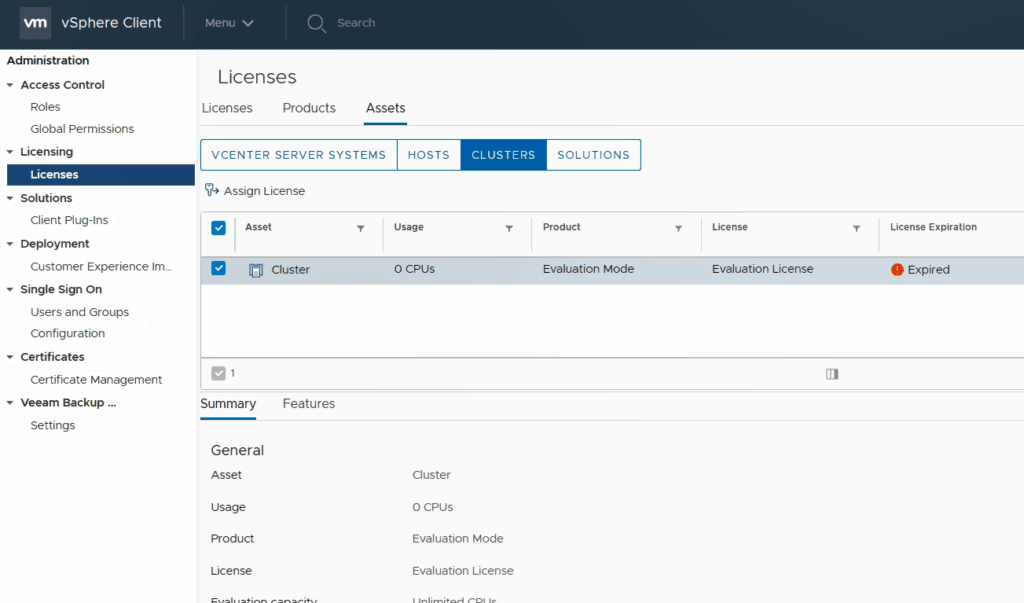Click the 'Evaluation Mode' value in General summary
Image resolution: width=1024 pixels, height=603 pixels.
pyautogui.click(x=458, y=539)
